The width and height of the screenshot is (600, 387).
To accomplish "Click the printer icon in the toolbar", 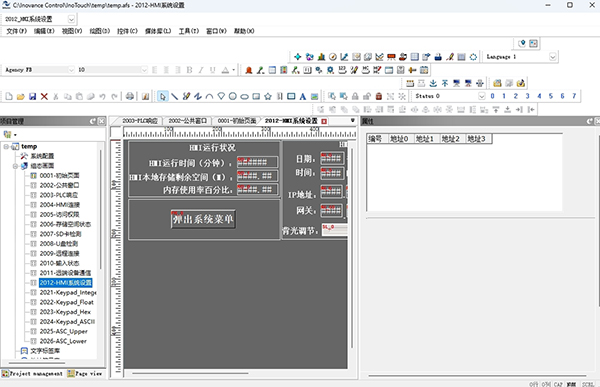I will pyautogui.click(x=130, y=96).
